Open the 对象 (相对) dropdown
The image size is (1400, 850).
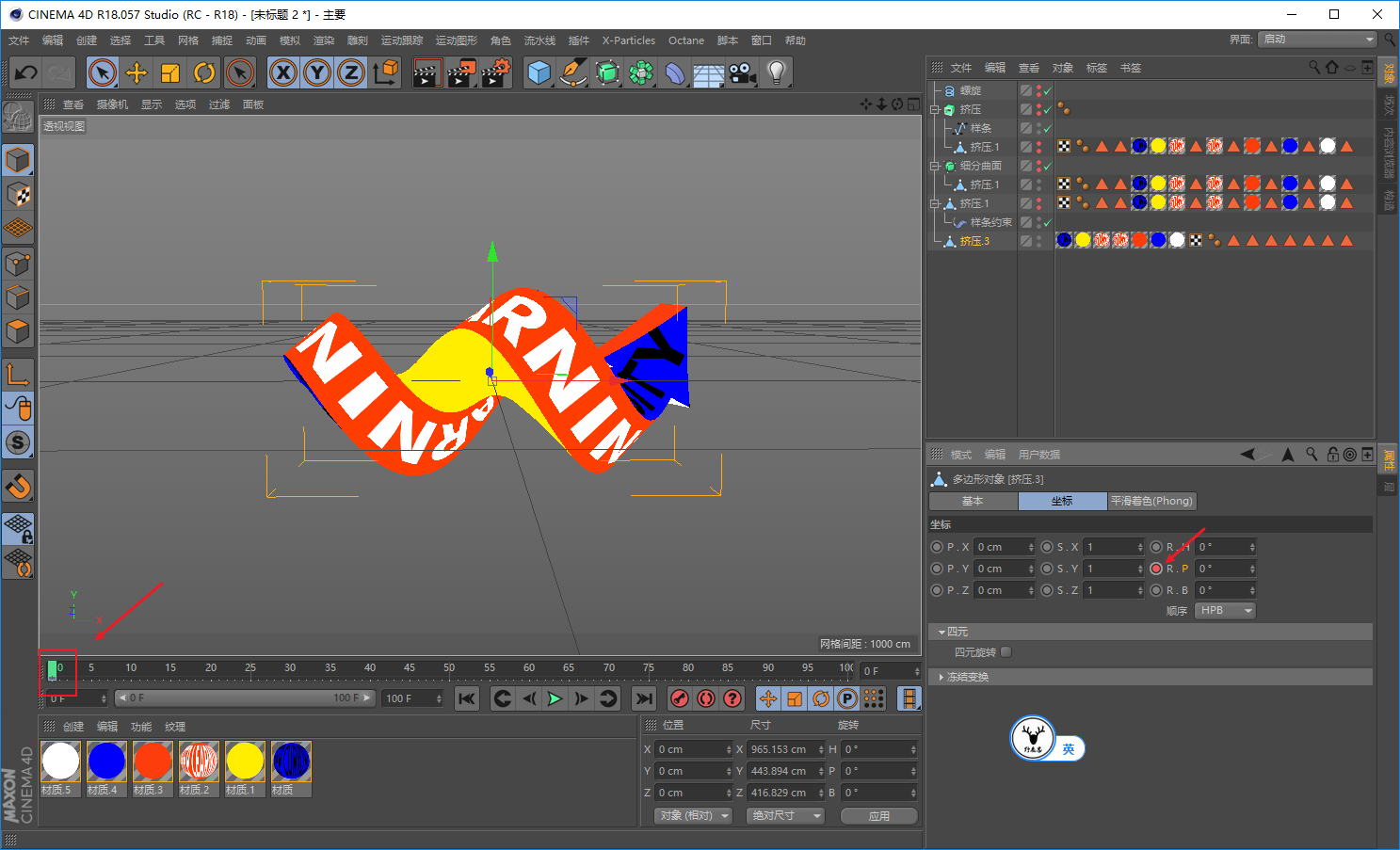click(x=693, y=816)
